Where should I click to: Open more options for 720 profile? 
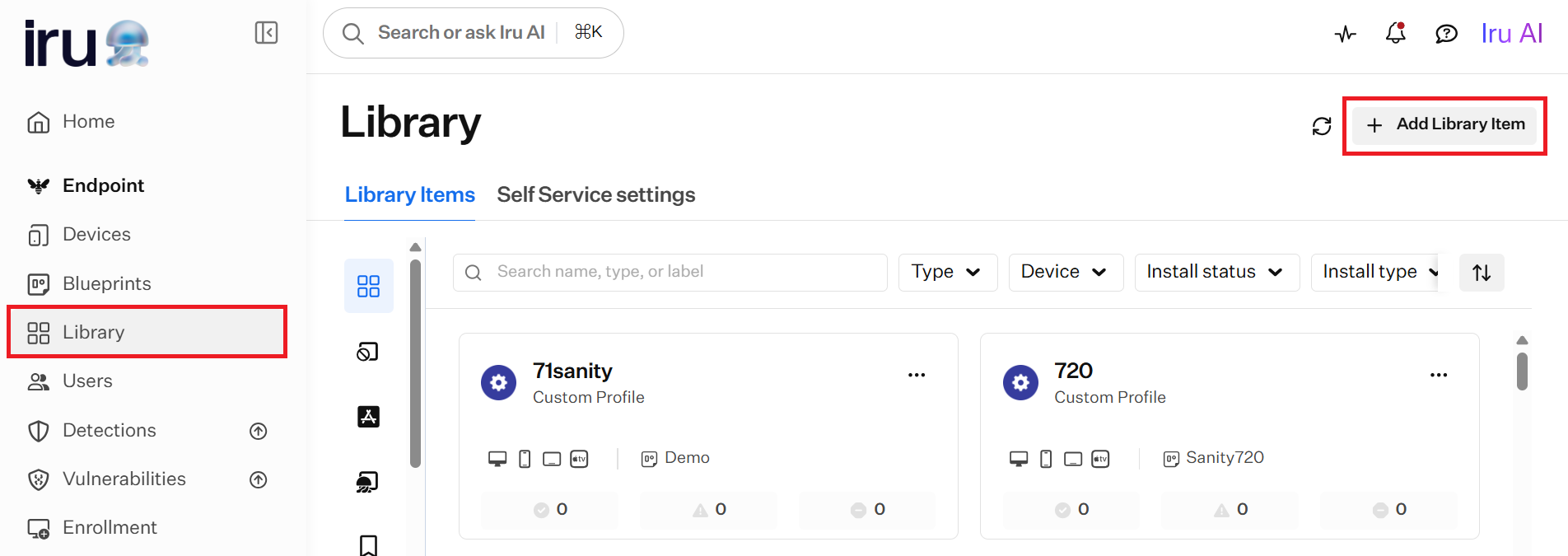1439,375
